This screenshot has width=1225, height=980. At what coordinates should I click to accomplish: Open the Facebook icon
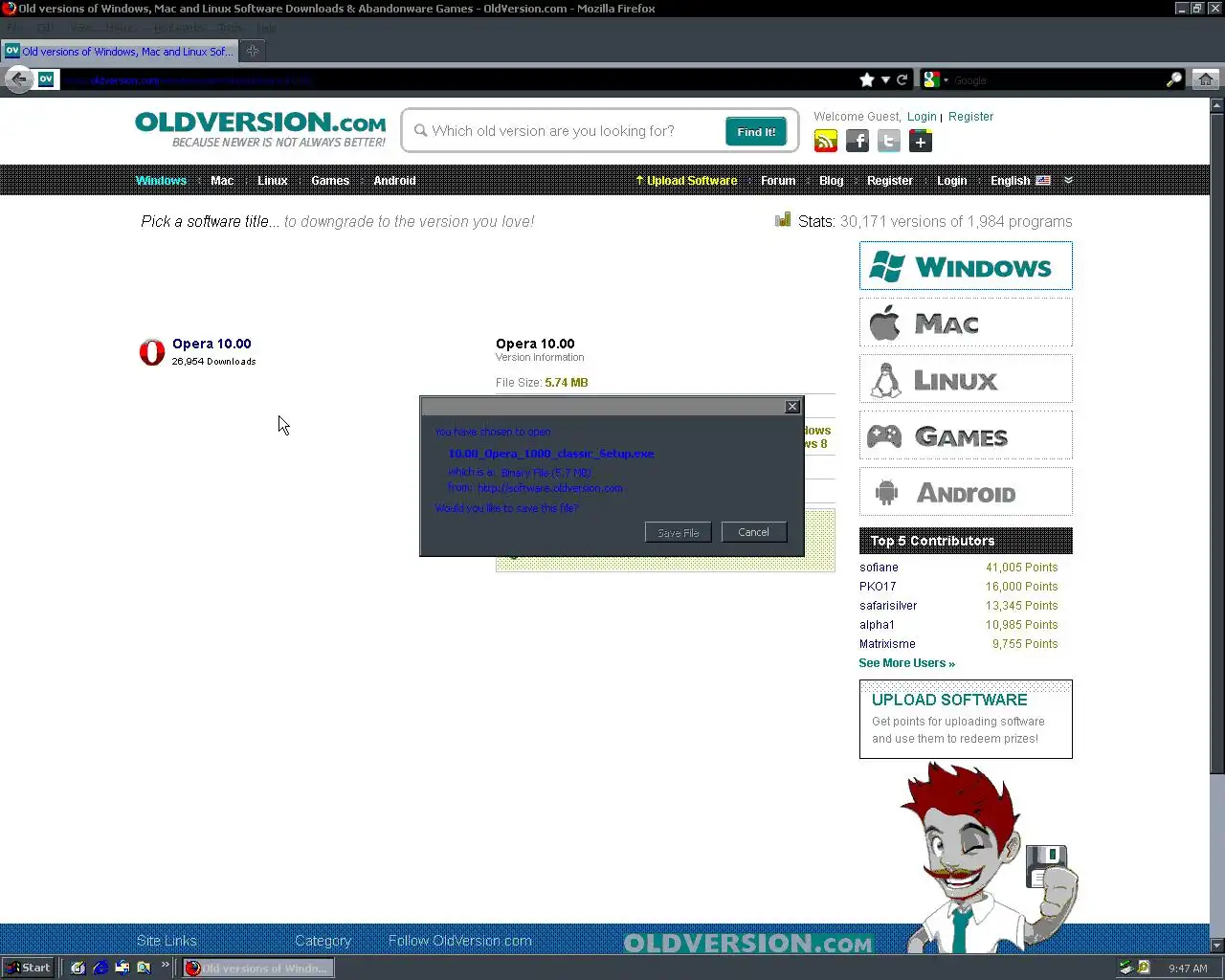857,142
